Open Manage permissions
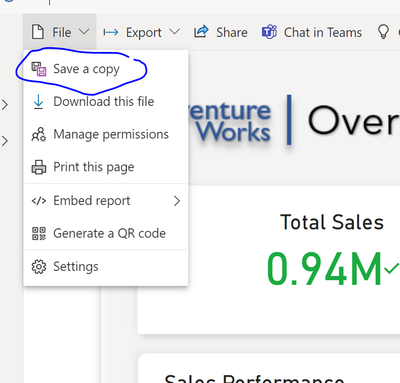The image size is (400, 383). pyautogui.click(x=106, y=134)
